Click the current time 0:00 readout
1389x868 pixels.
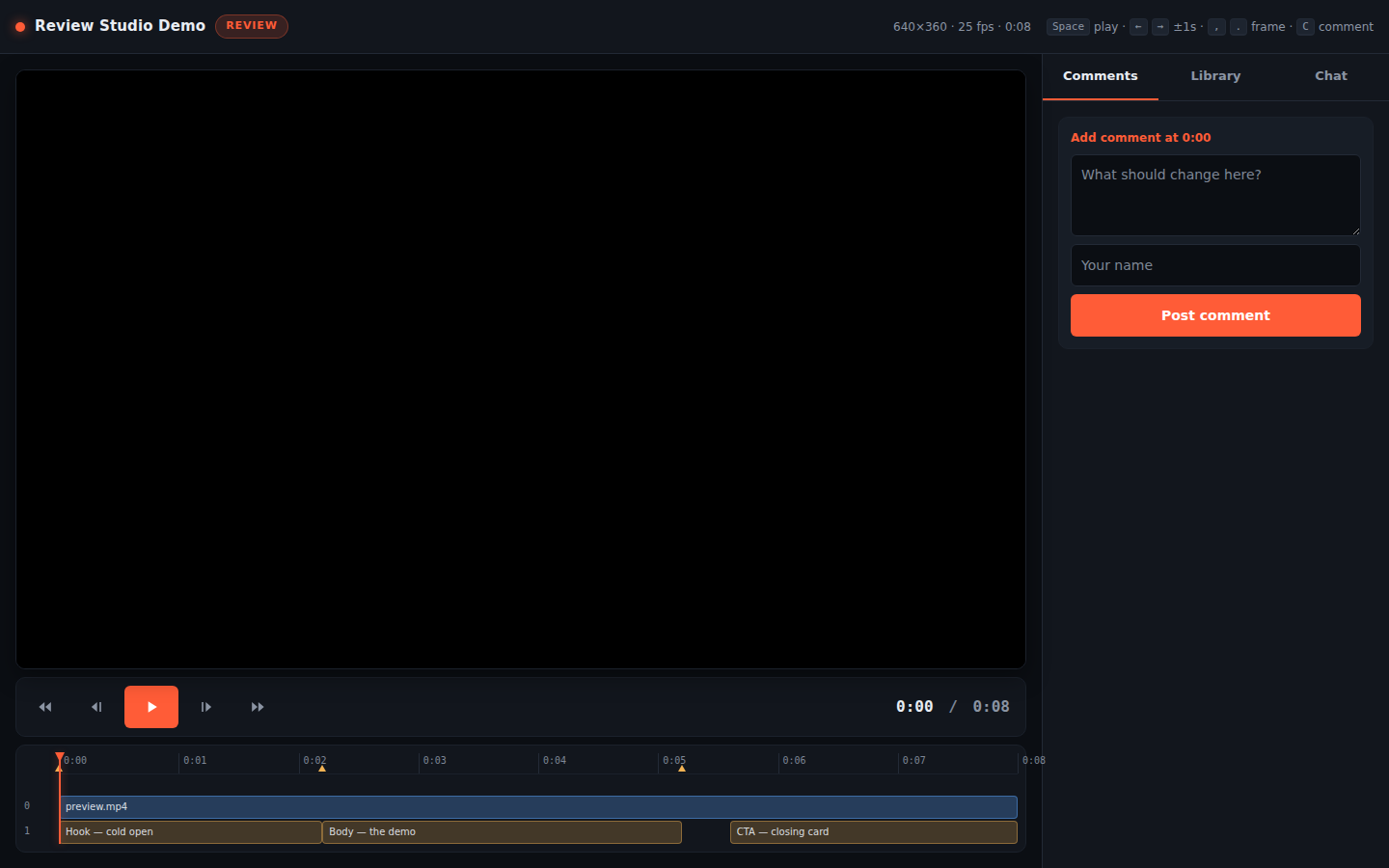click(914, 707)
